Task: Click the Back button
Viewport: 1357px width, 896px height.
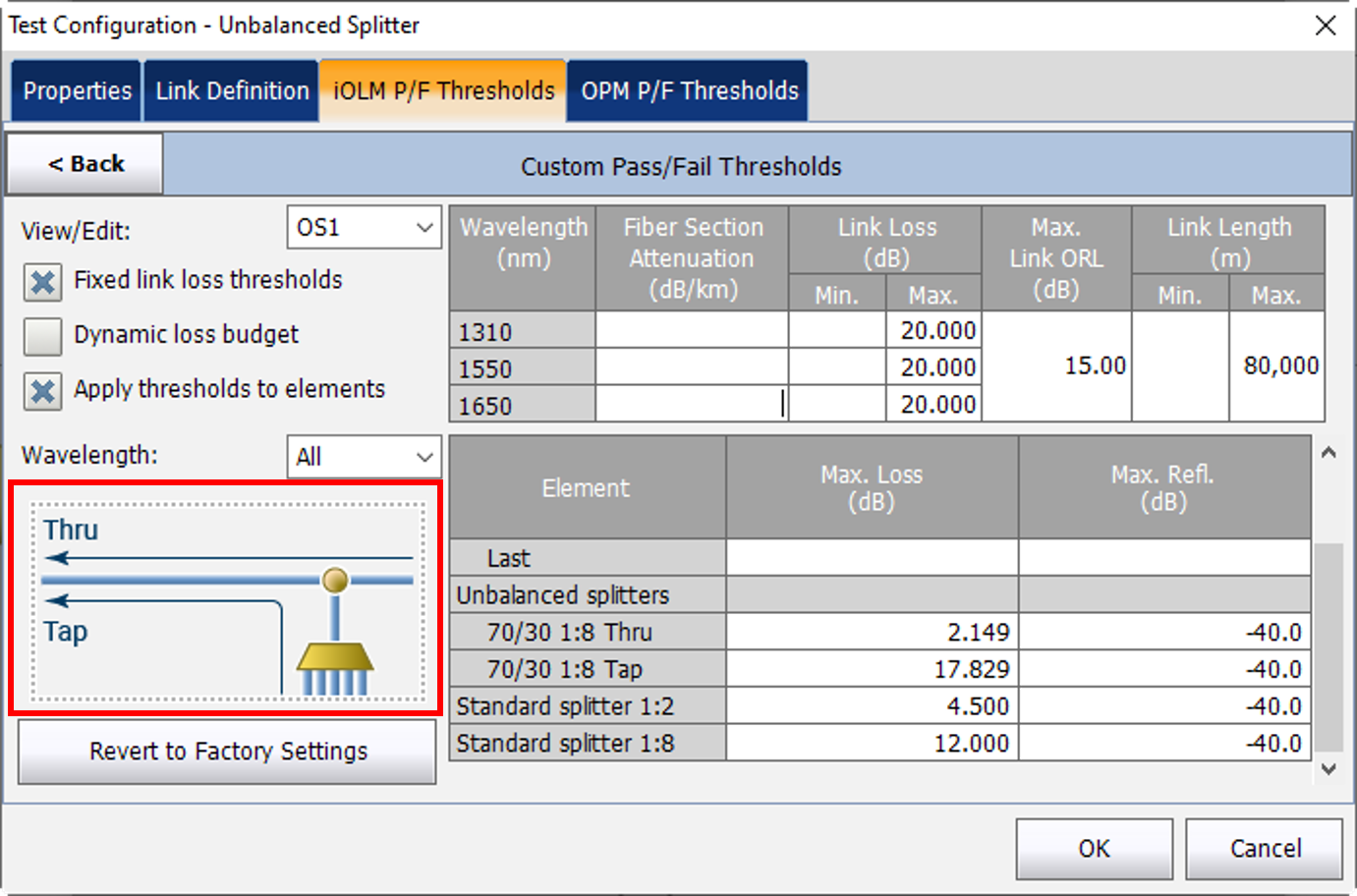Action: [85, 164]
